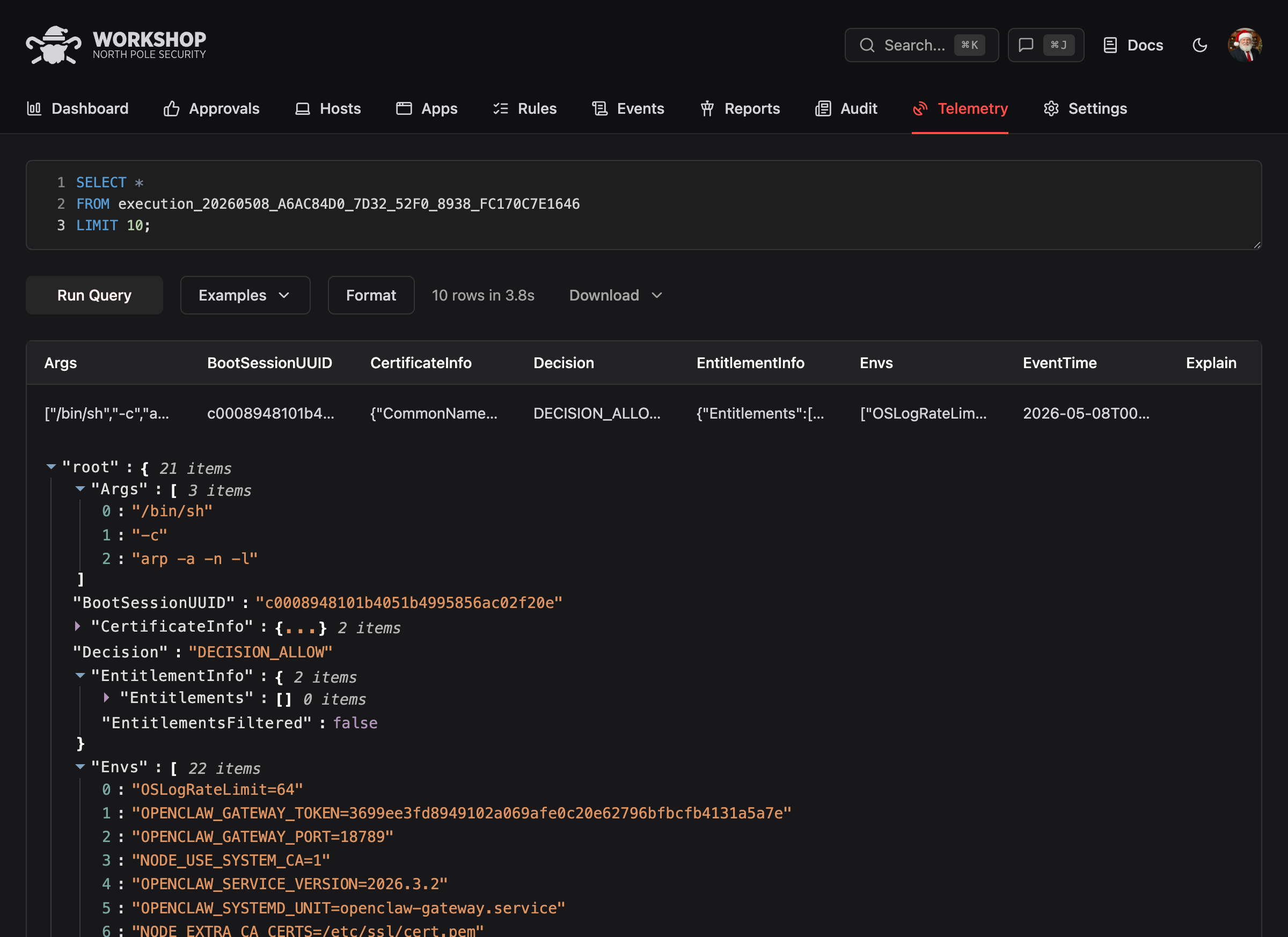Click the search magnifier icon
Image resolution: width=1288 pixels, height=937 pixels.
(x=867, y=45)
